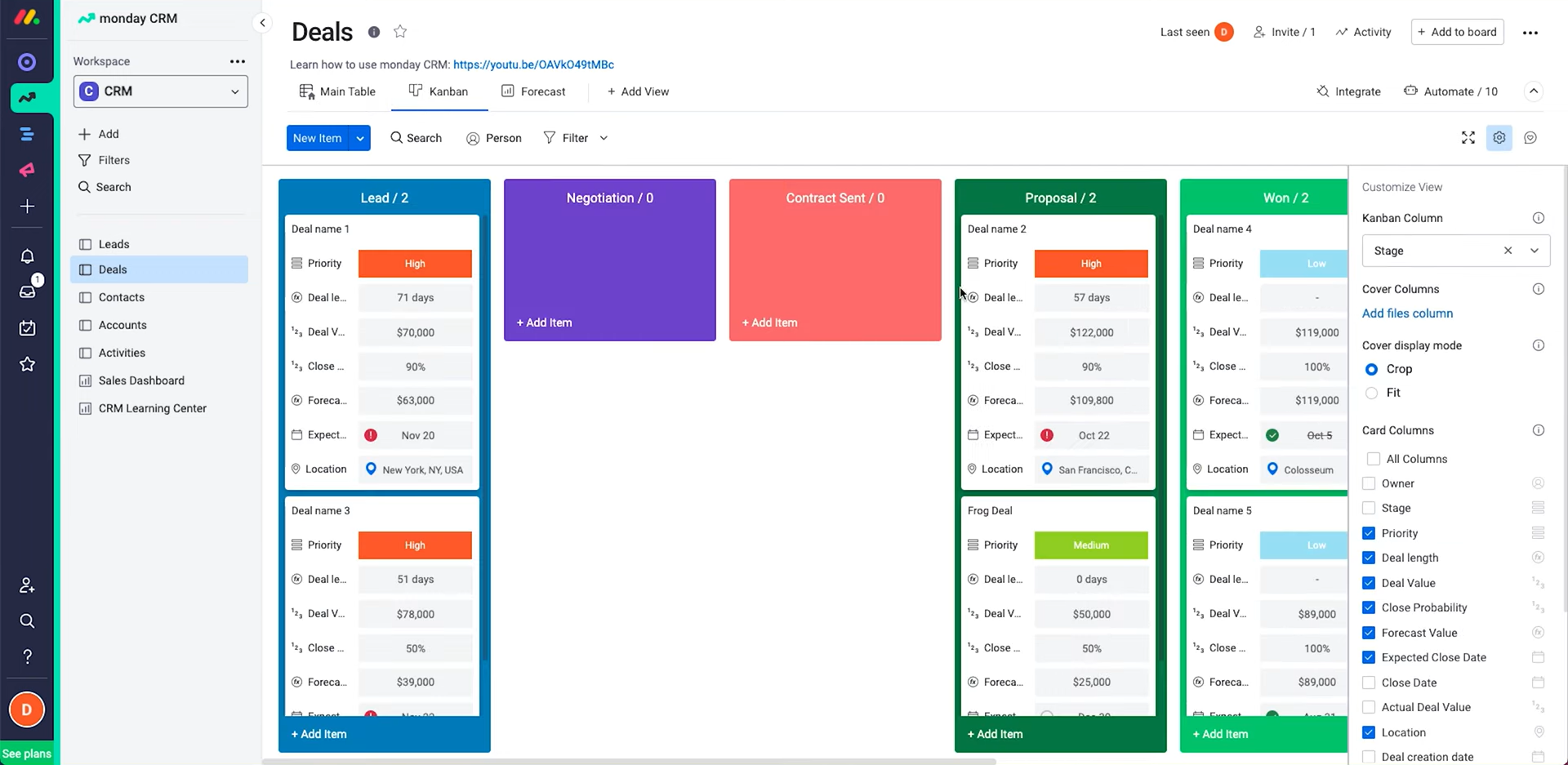Open the board three-dots menu at top right
Image resolution: width=1568 pixels, height=765 pixels.
click(1530, 33)
